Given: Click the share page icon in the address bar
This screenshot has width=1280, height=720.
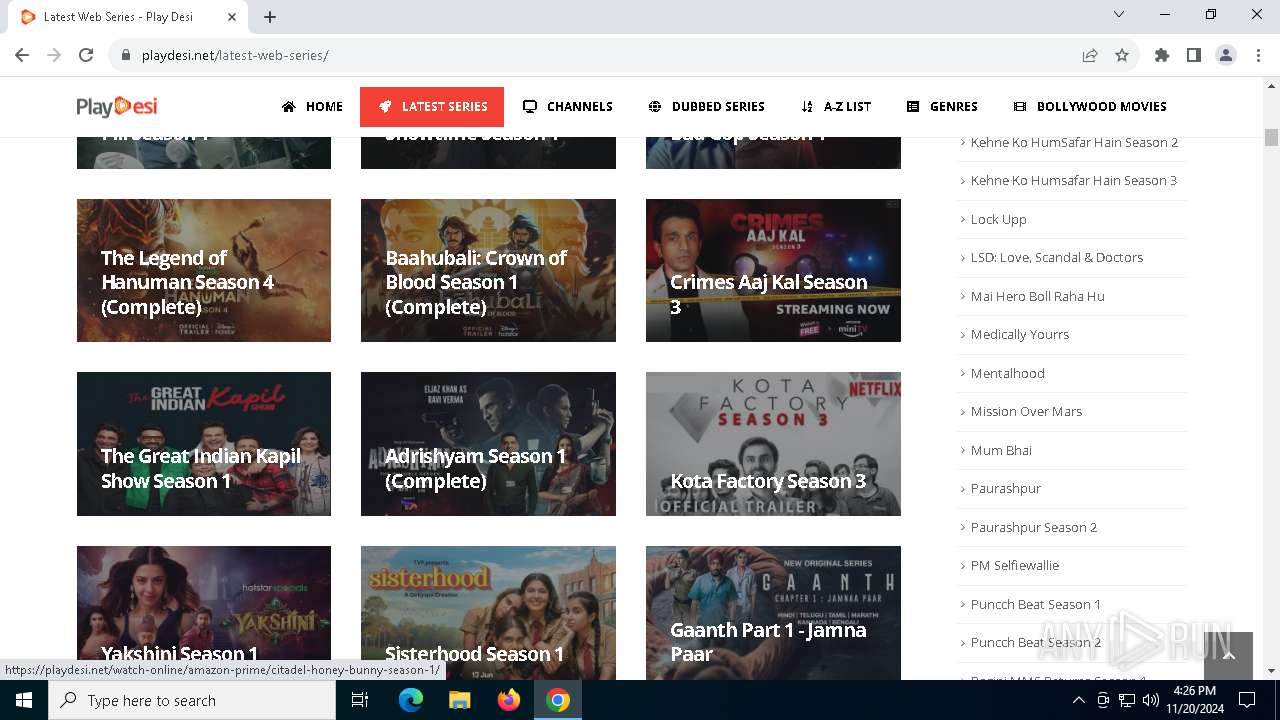Looking at the screenshot, I should tap(1090, 55).
